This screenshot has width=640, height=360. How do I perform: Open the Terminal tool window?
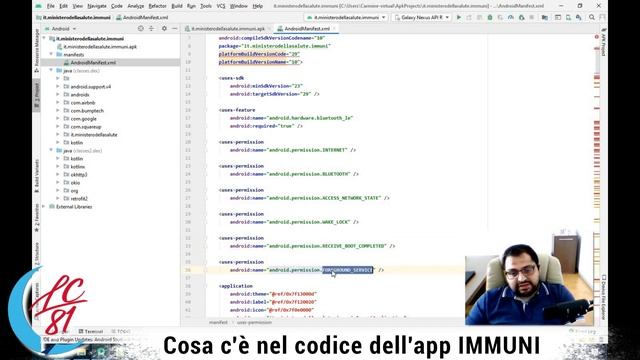coord(91,331)
